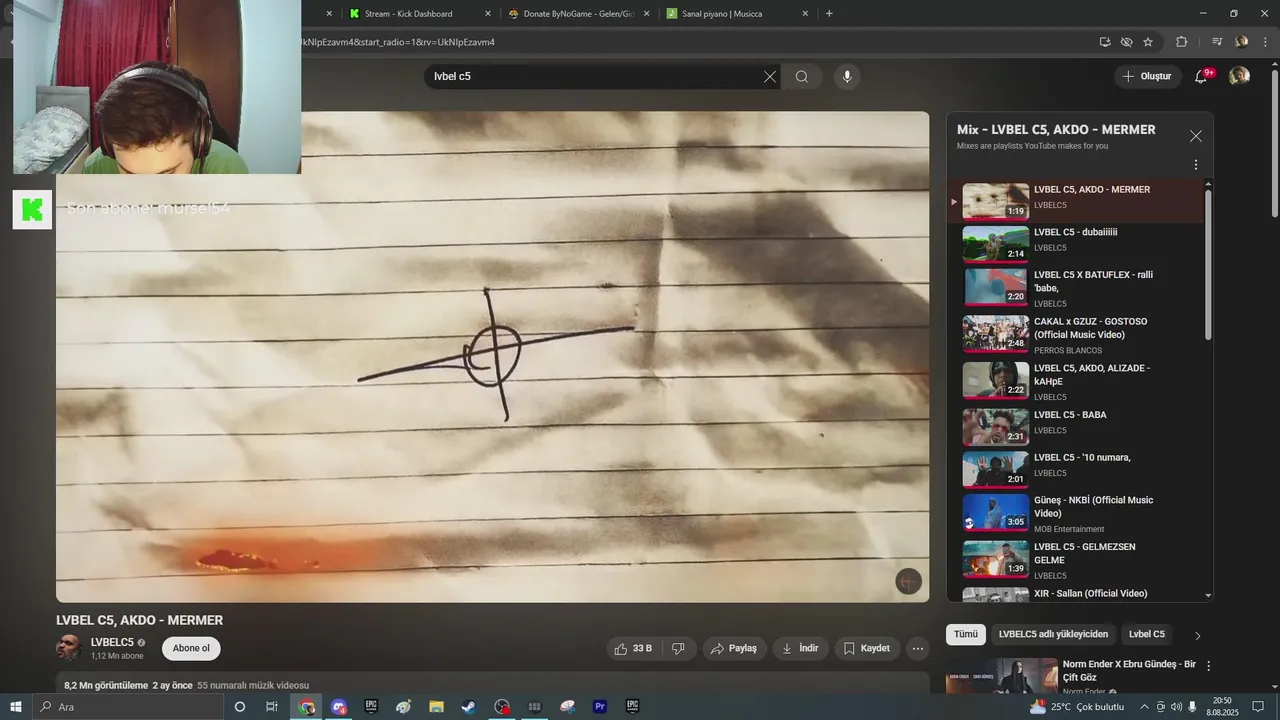Open Chrome extensions puzzle icon
This screenshot has height=720, width=1280.
[1182, 42]
